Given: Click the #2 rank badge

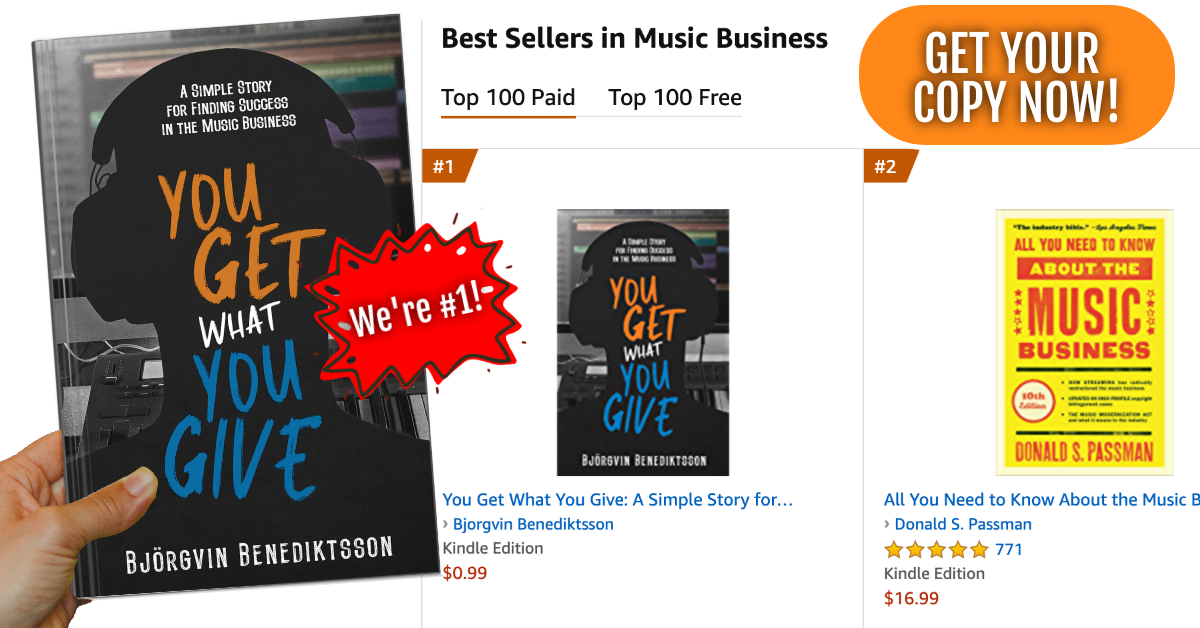Looking at the screenshot, I should (x=886, y=166).
